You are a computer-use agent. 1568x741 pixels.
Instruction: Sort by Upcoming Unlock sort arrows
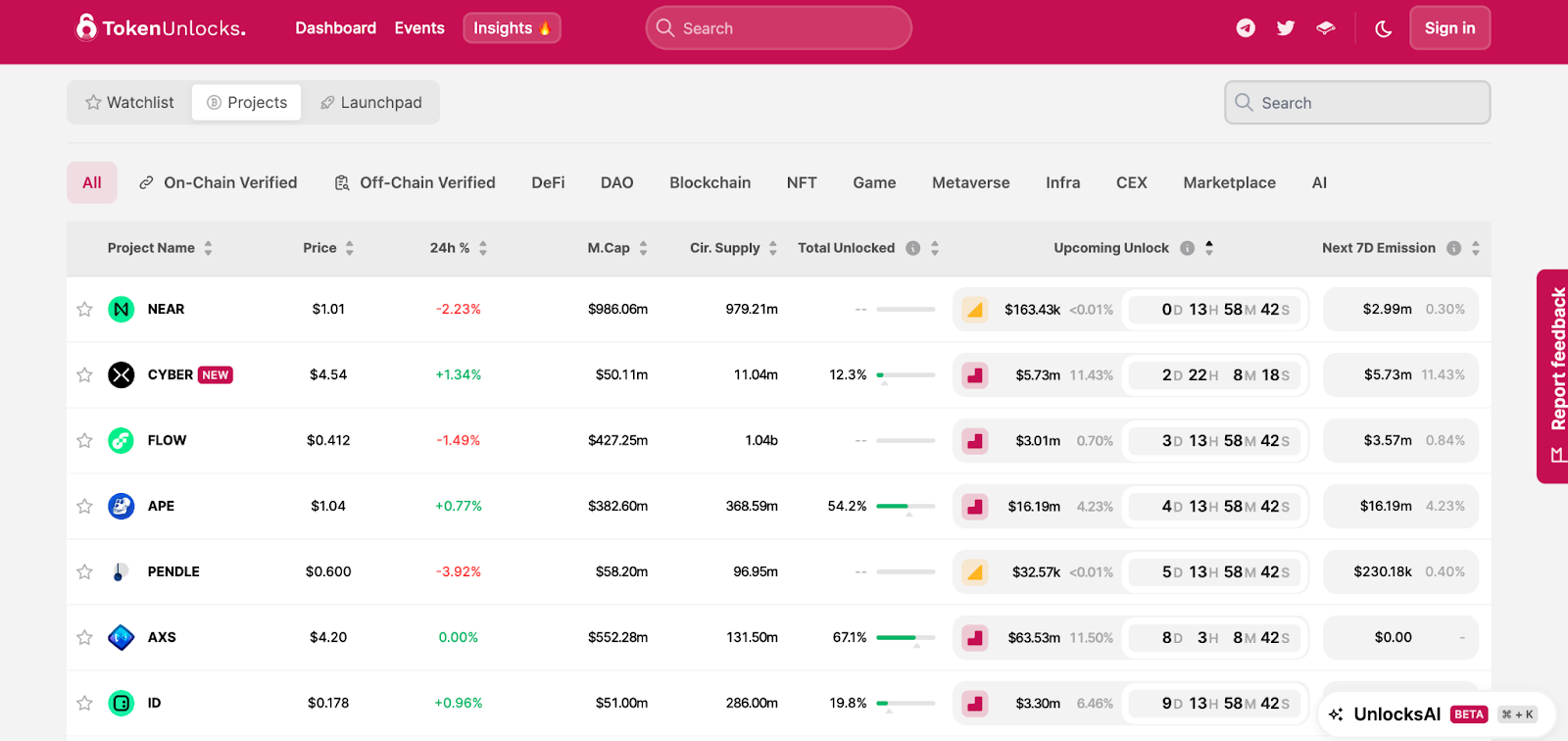click(1209, 248)
